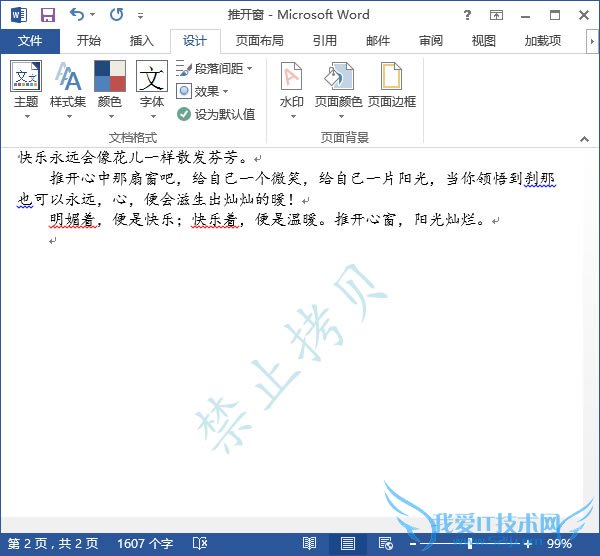
Task: Save the document with the floppy disk icon
Action: [x=48, y=15]
